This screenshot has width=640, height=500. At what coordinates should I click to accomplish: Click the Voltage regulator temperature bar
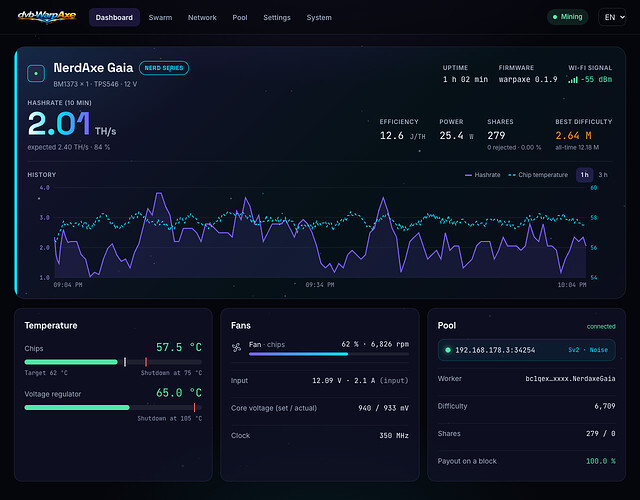click(x=113, y=407)
